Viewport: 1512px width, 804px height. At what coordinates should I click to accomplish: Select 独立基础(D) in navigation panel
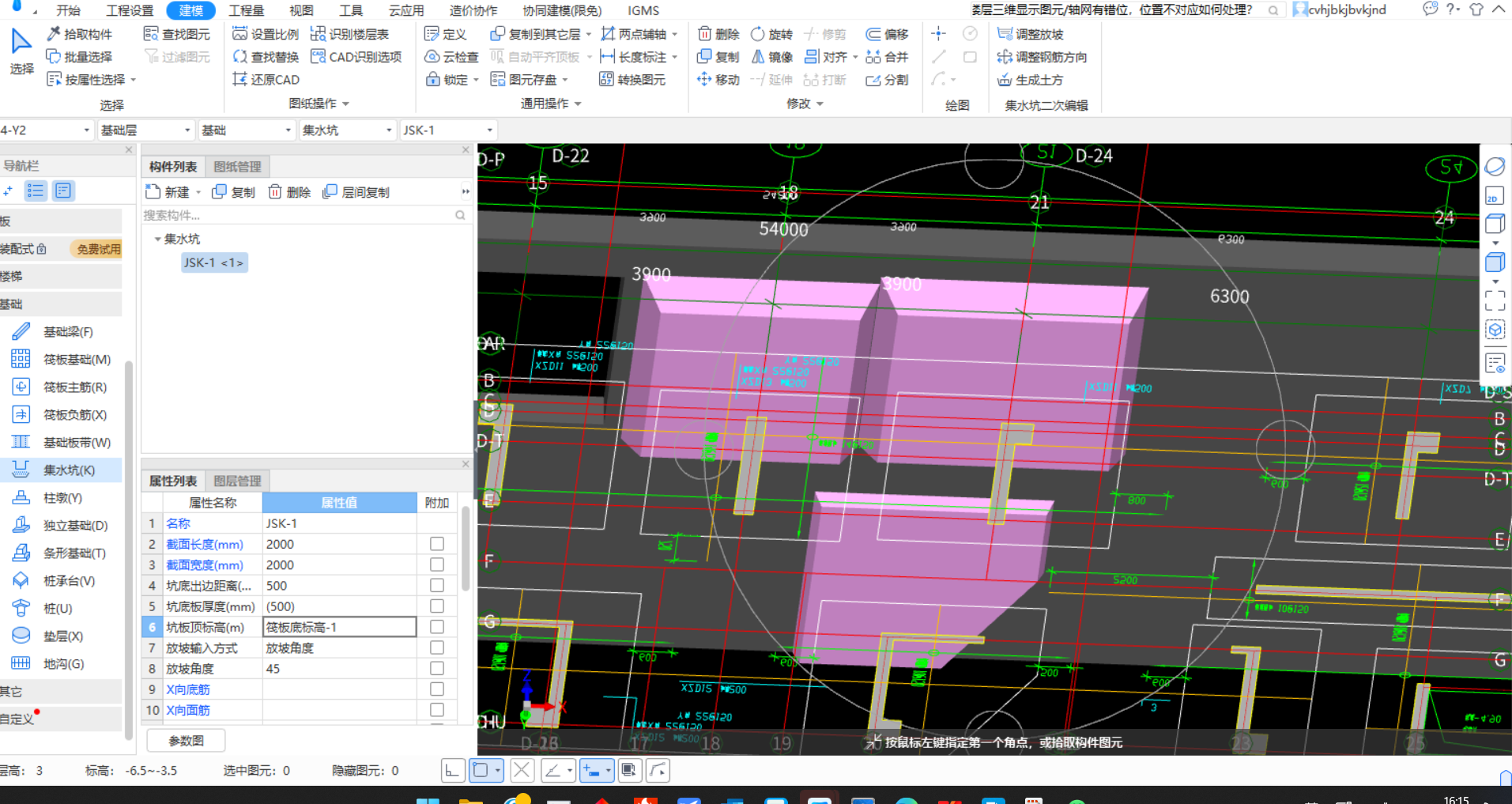point(60,526)
